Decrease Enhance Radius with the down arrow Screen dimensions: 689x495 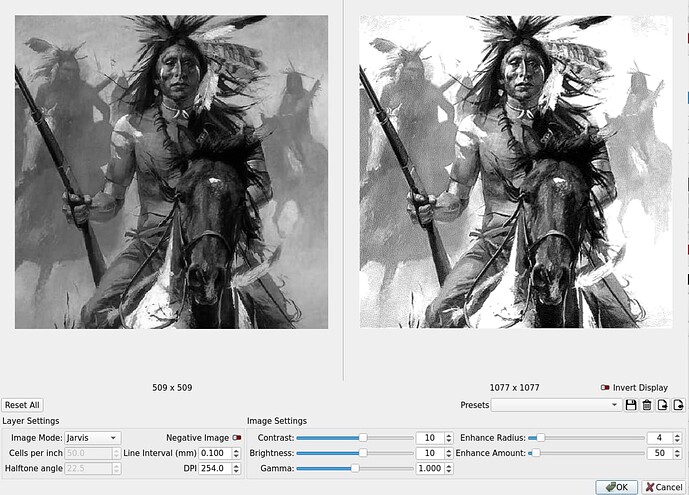[678, 441]
